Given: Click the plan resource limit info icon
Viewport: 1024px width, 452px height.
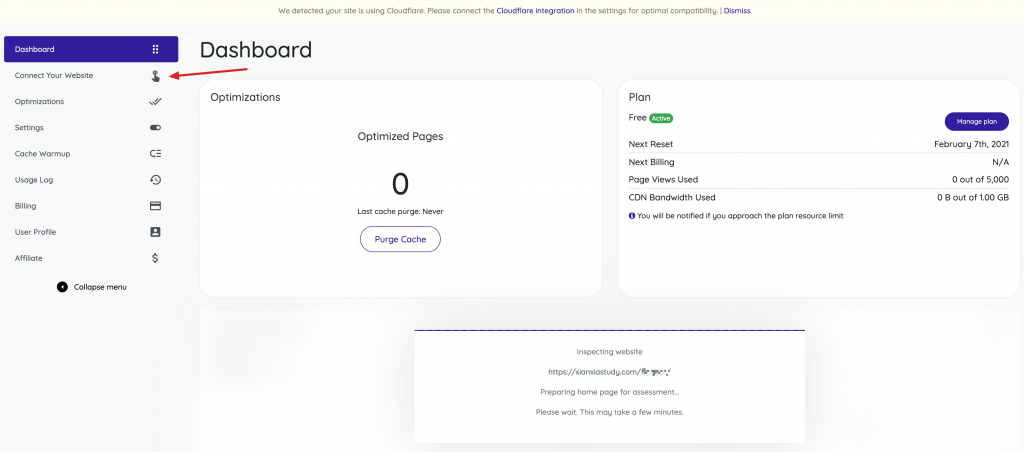Looking at the screenshot, I should point(632,215).
